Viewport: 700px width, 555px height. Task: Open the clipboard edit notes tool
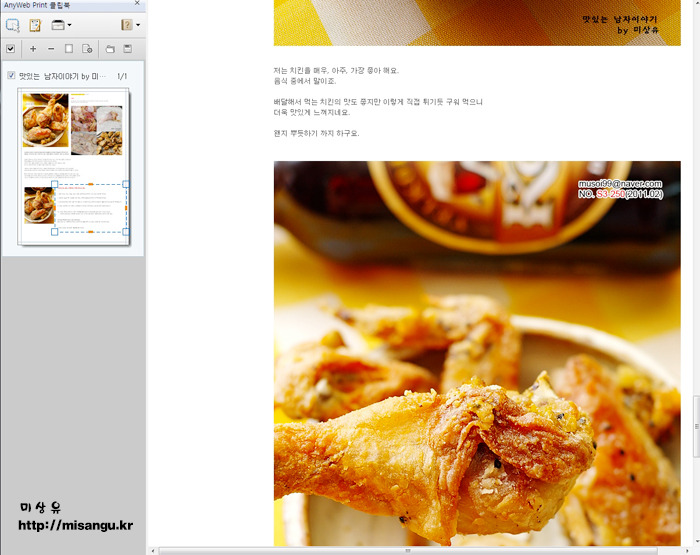(x=35, y=25)
